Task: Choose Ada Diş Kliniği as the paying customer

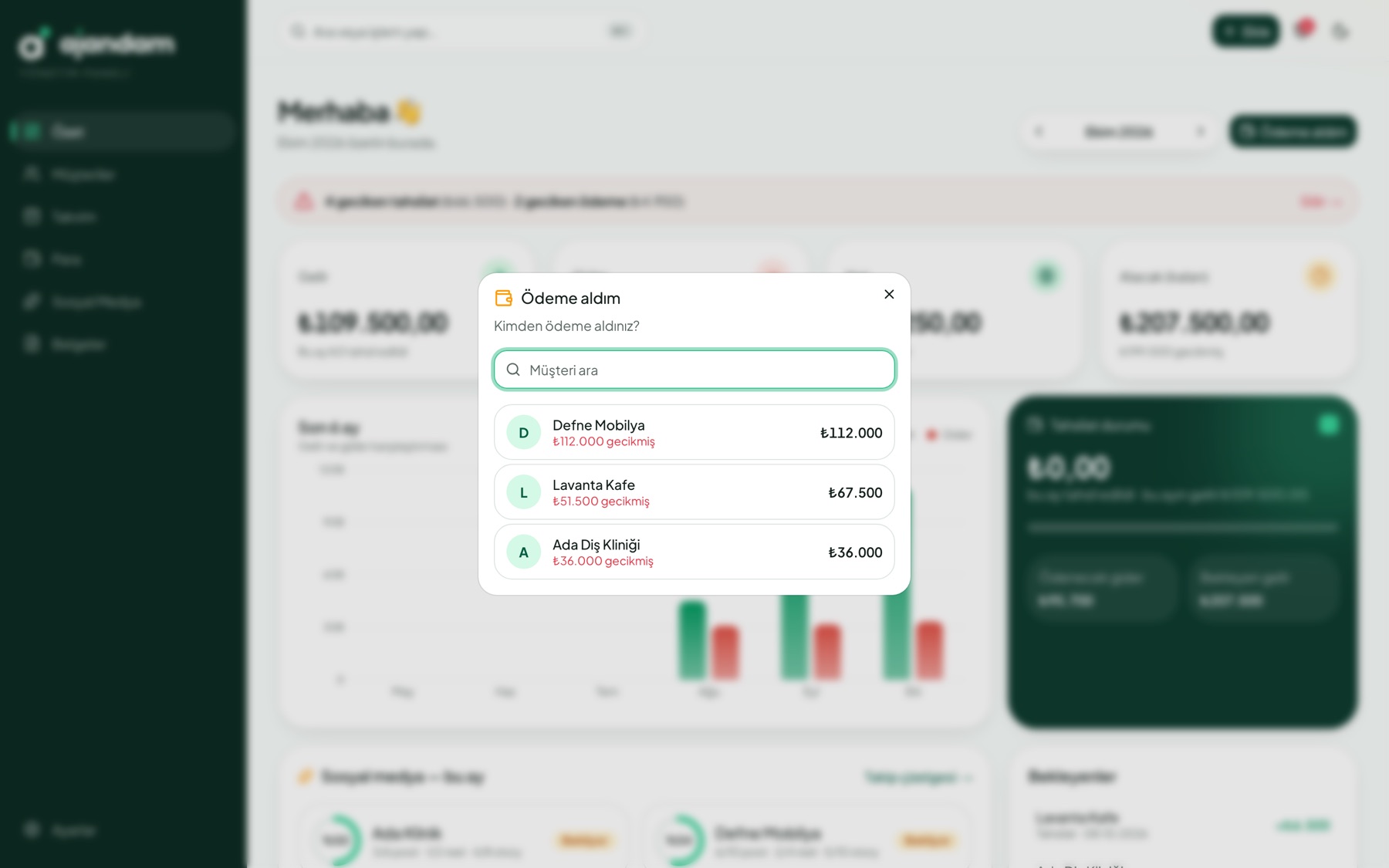Action: [694, 552]
